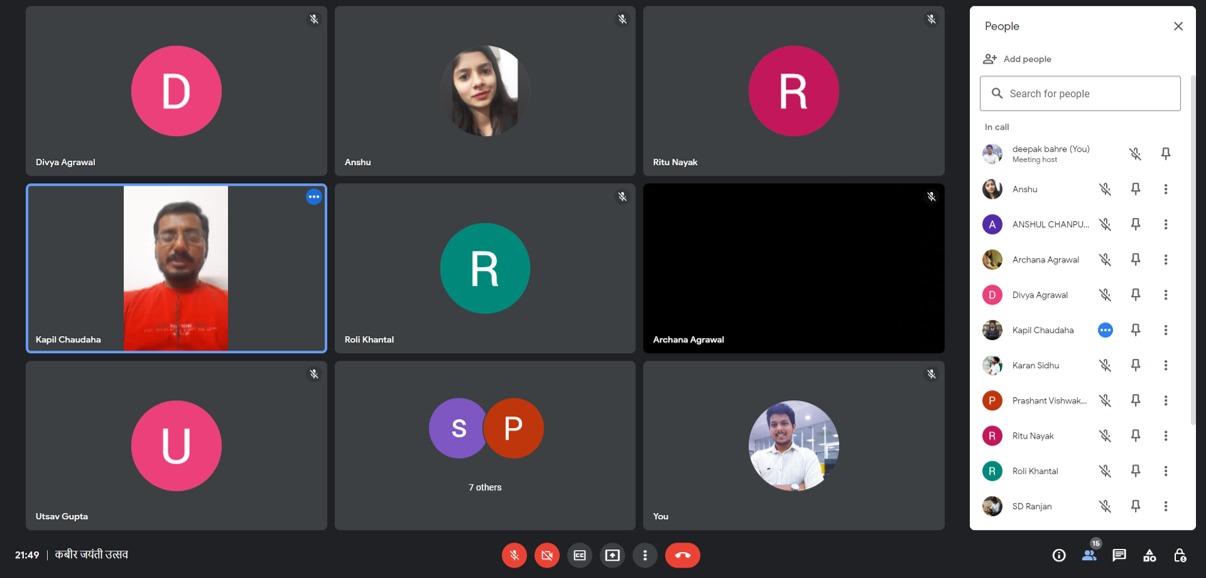Turn on camera in call controls
The image size is (1206, 578).
547,555
